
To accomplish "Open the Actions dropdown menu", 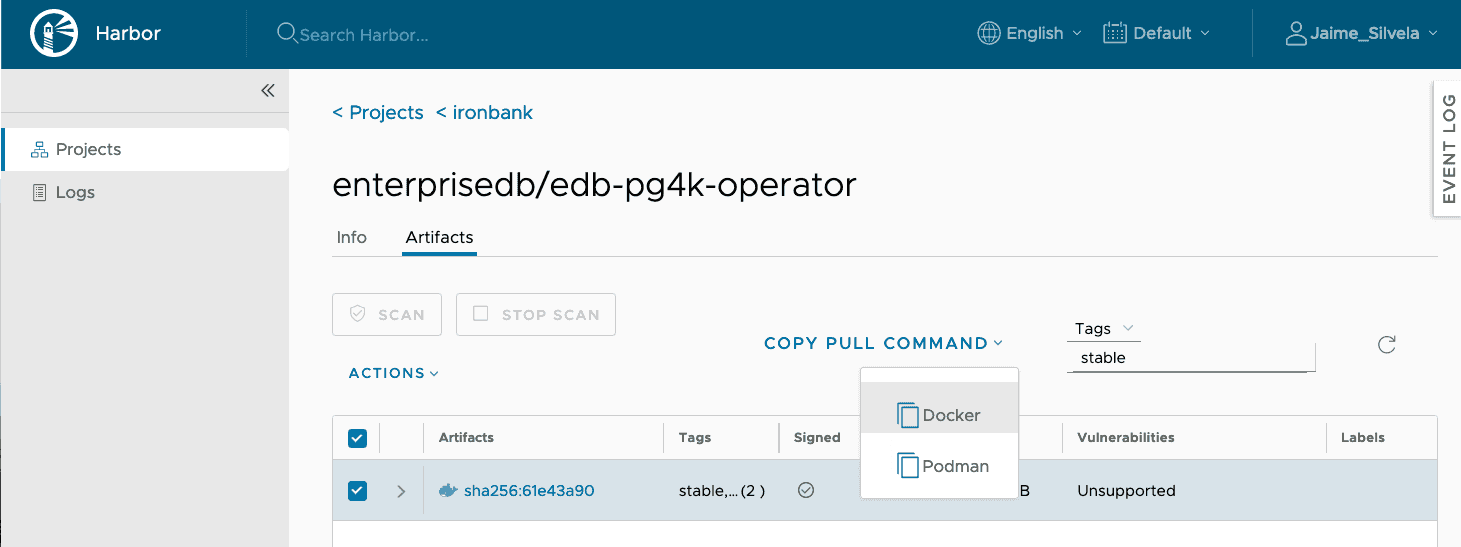I will 394,373.
